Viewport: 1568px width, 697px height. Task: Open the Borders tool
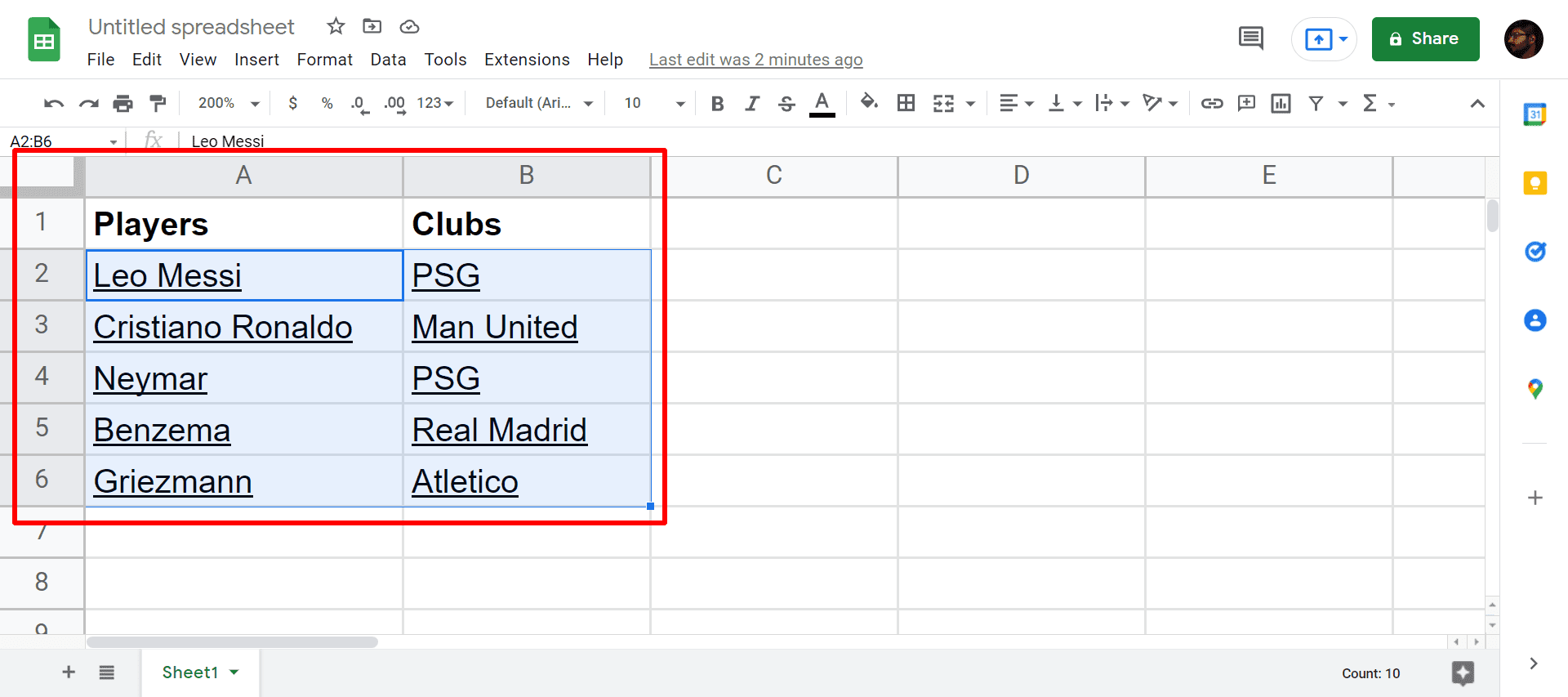[x=906, y=103]
